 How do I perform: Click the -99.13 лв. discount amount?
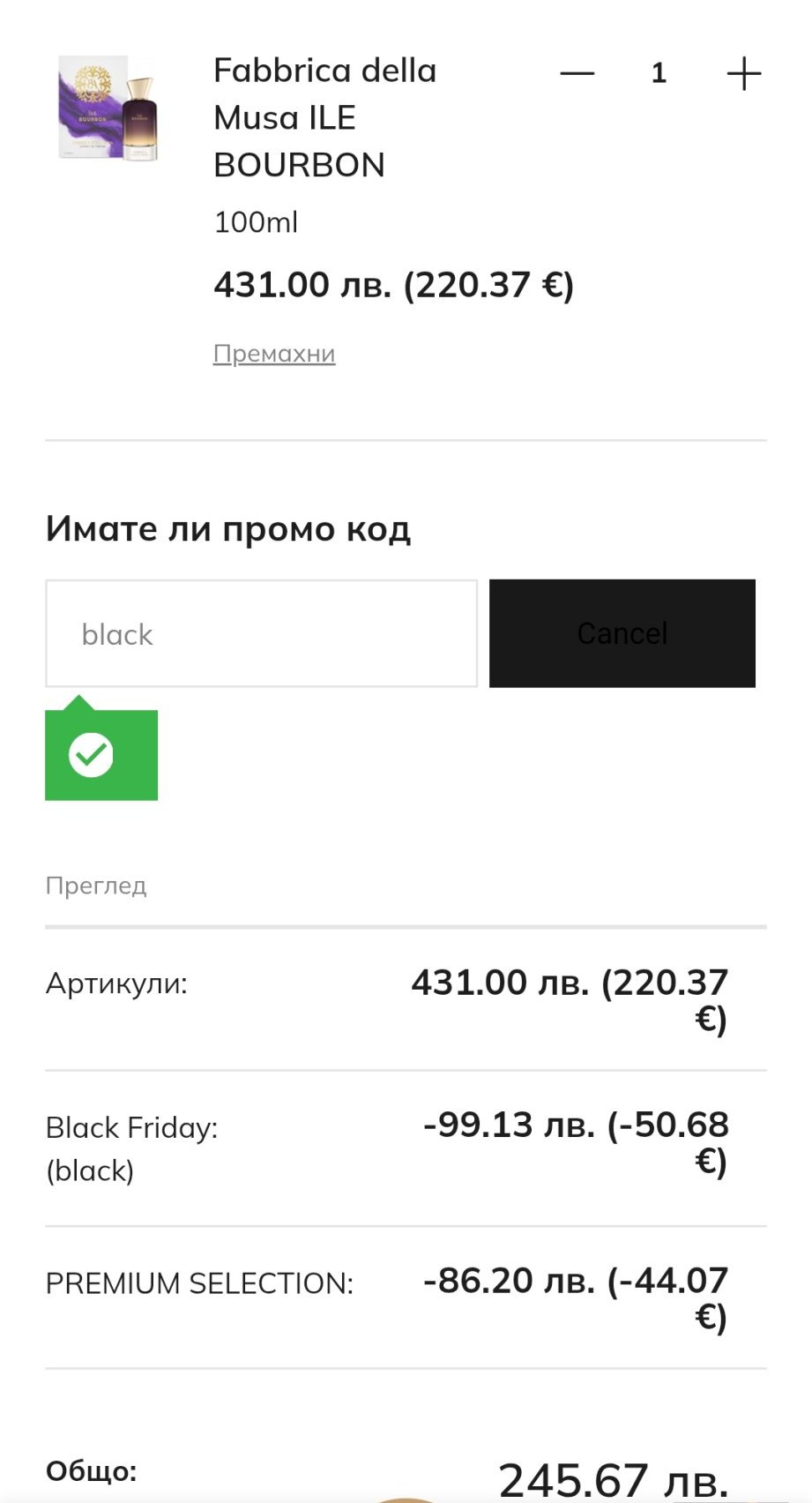576,1142
